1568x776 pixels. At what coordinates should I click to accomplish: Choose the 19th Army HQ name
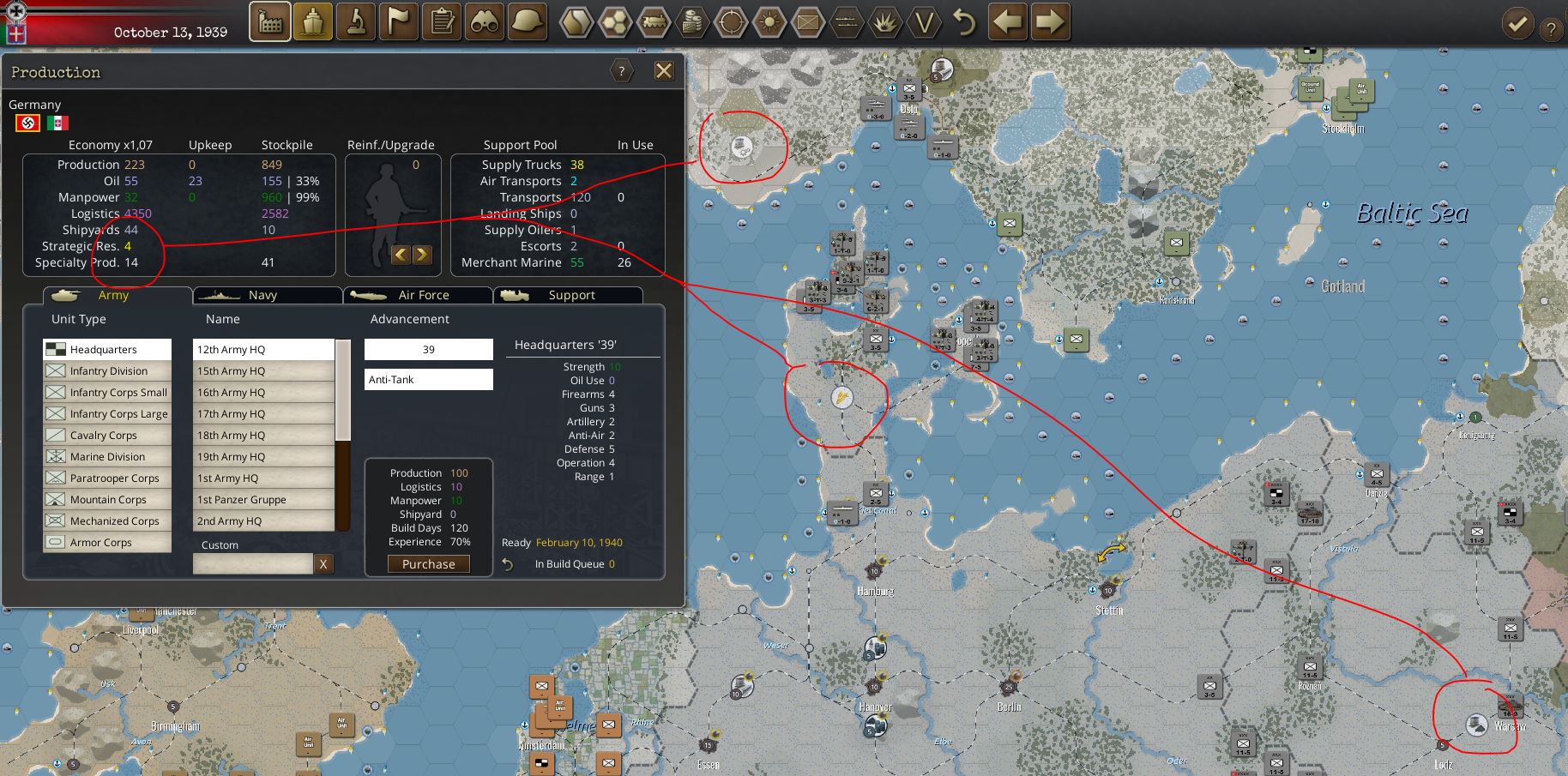263,456
